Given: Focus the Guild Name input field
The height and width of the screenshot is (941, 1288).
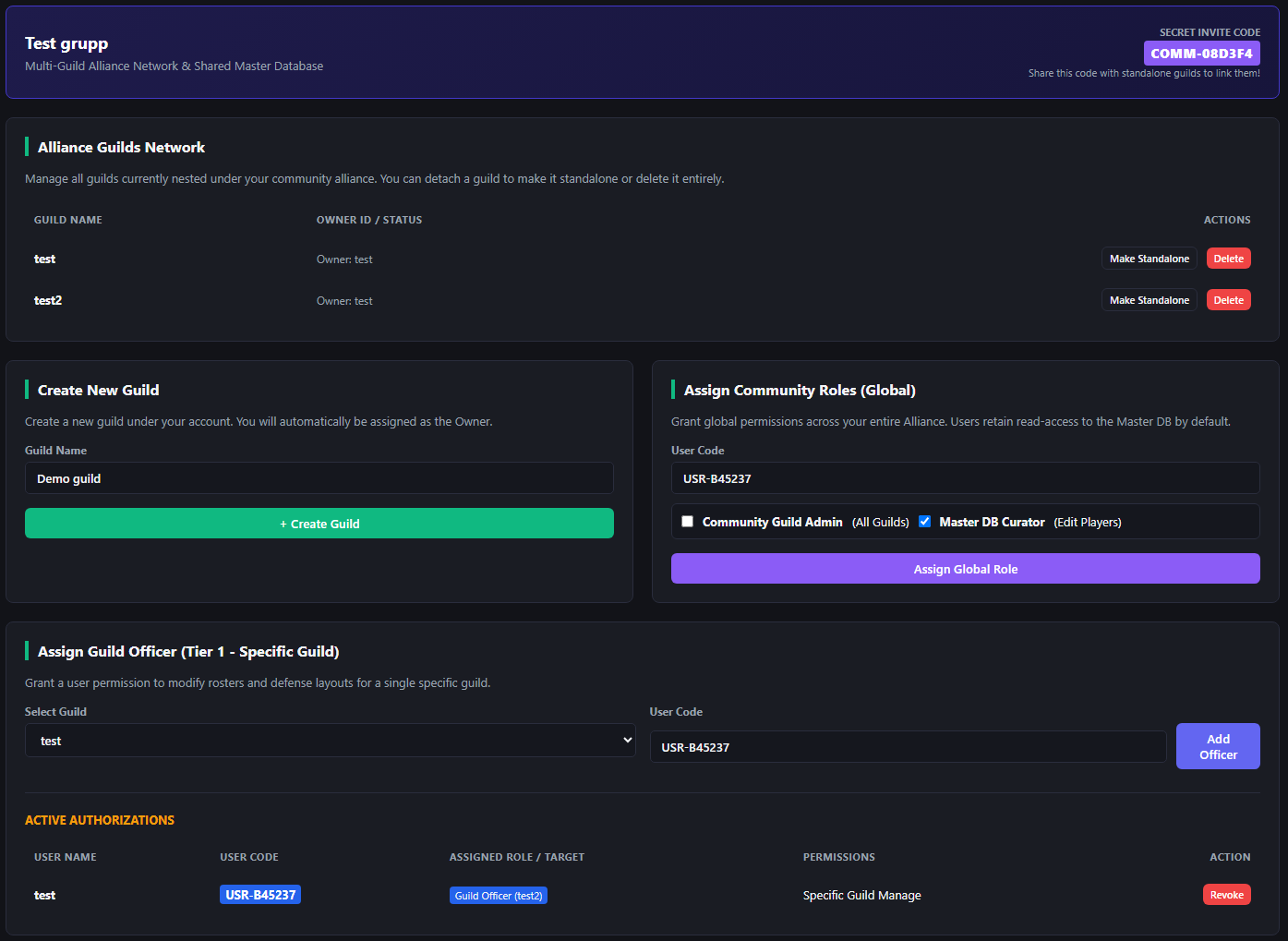Looking at the screenshot, I should coord(319,478).
